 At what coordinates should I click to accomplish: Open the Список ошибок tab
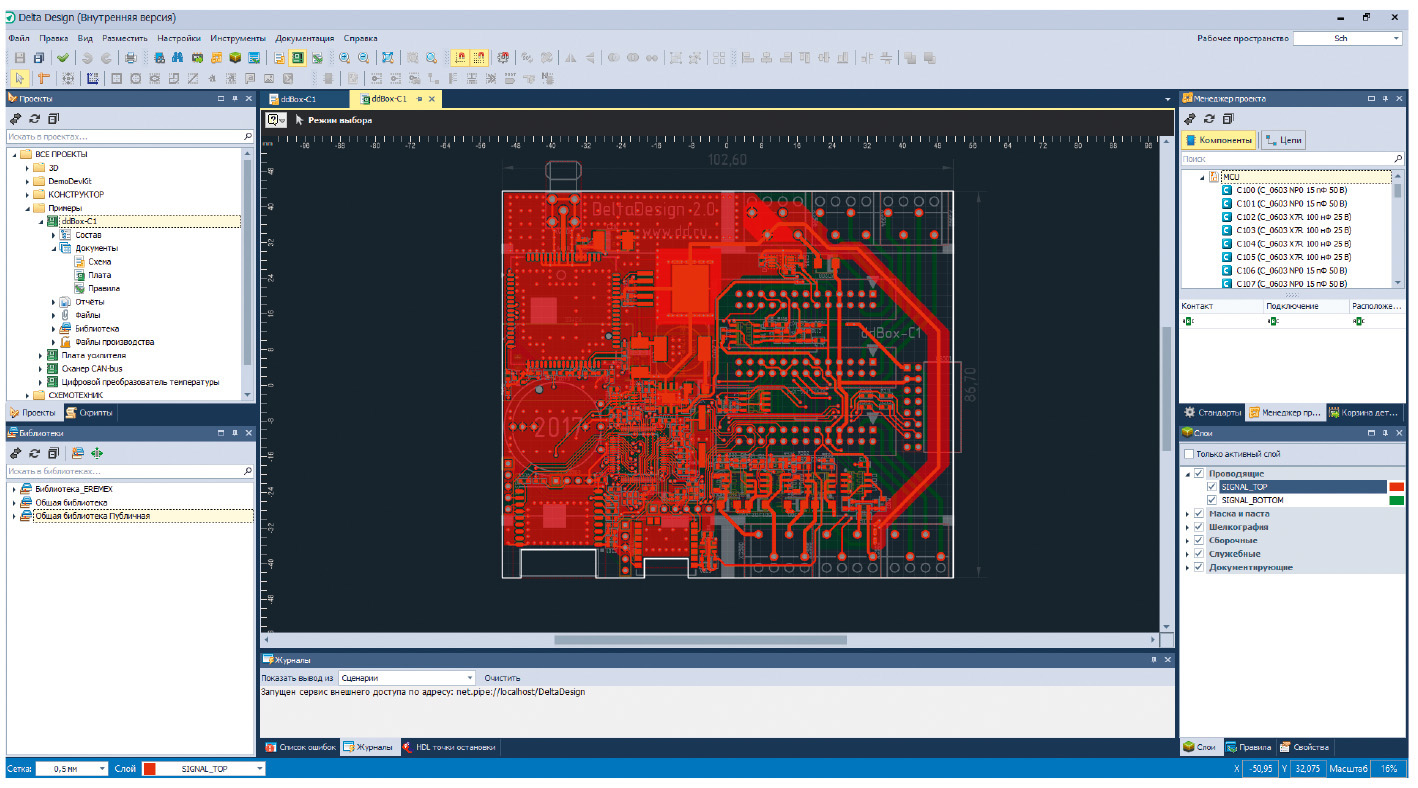301,747
